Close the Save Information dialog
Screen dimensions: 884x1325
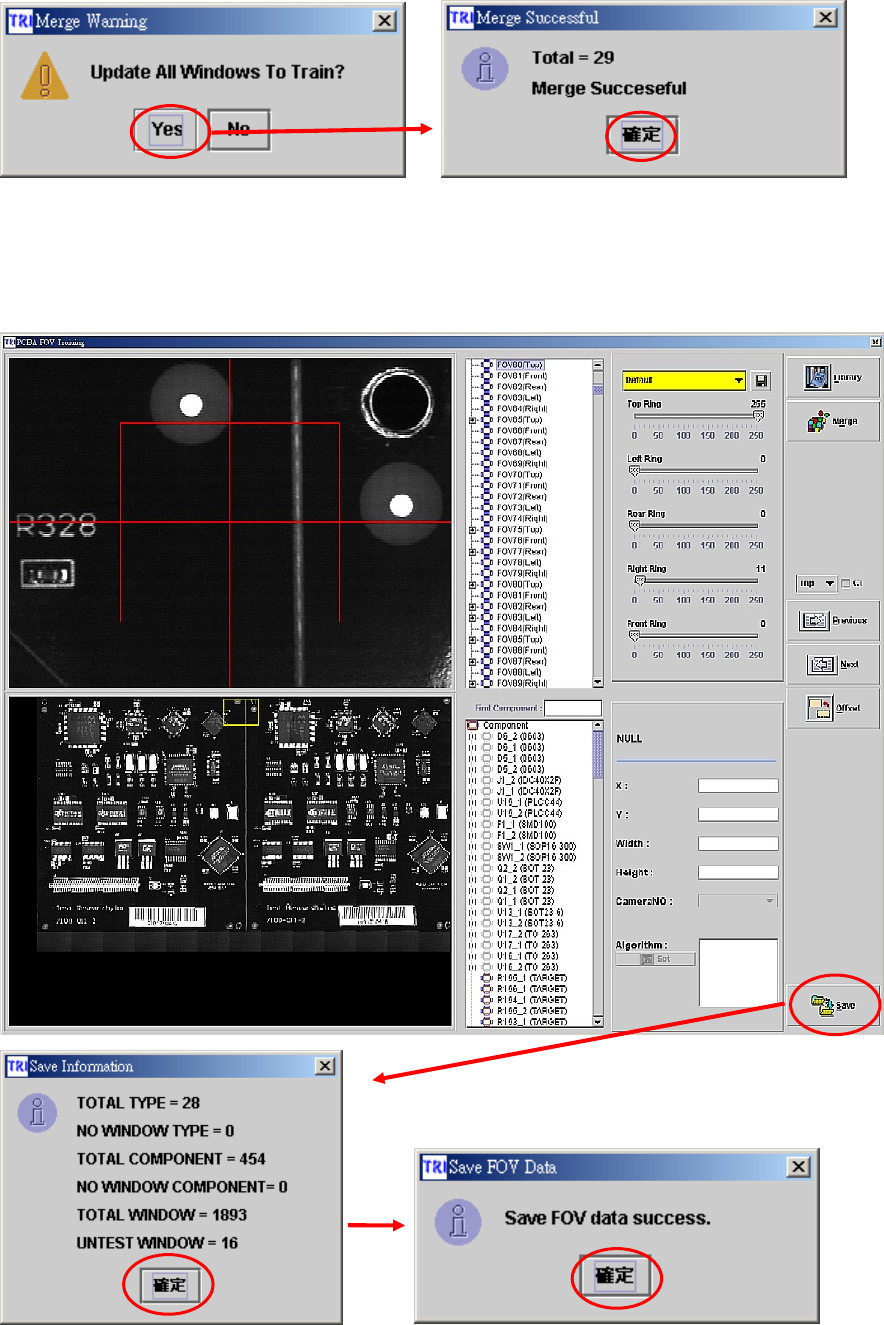325,1066
